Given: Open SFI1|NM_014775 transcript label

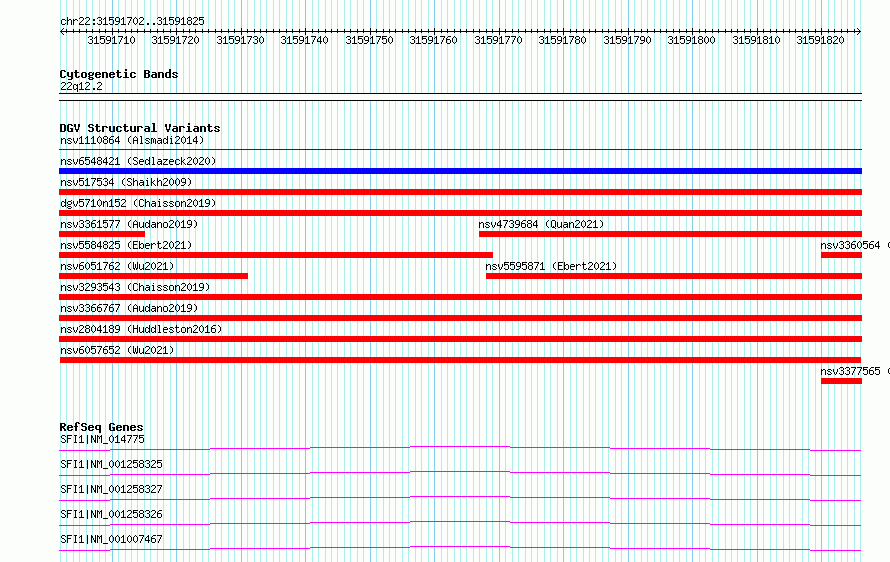Looking at the screenshot, I should (x=102, y=439).
